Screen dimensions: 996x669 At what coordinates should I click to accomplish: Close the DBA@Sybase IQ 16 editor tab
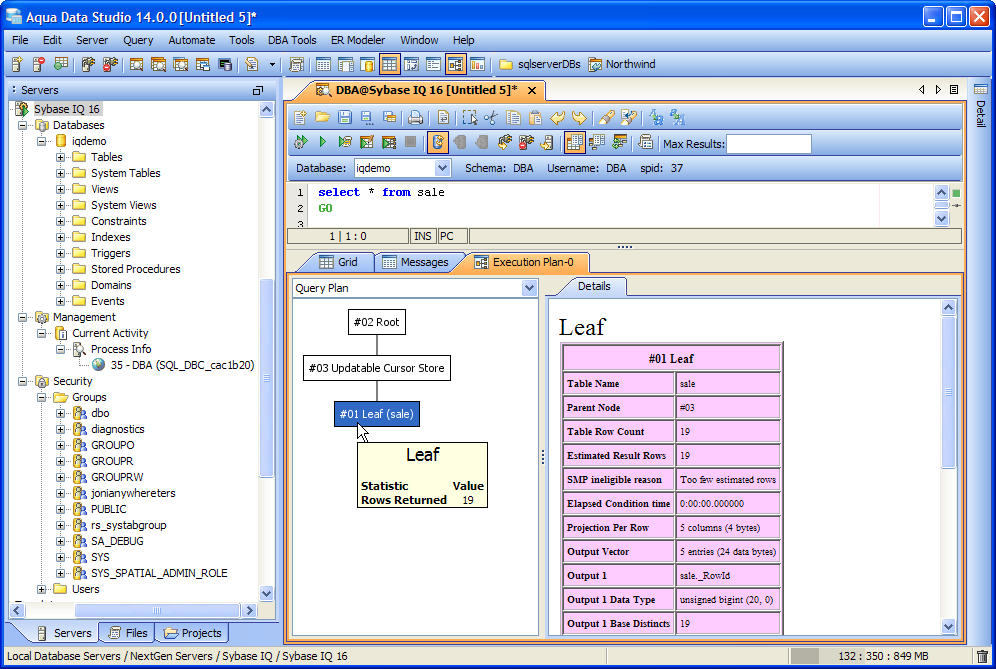[x=532, y=90]
